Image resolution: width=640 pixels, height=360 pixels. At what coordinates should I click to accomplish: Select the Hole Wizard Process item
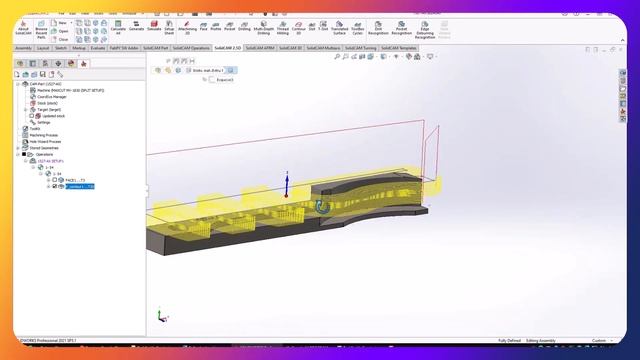42,142
